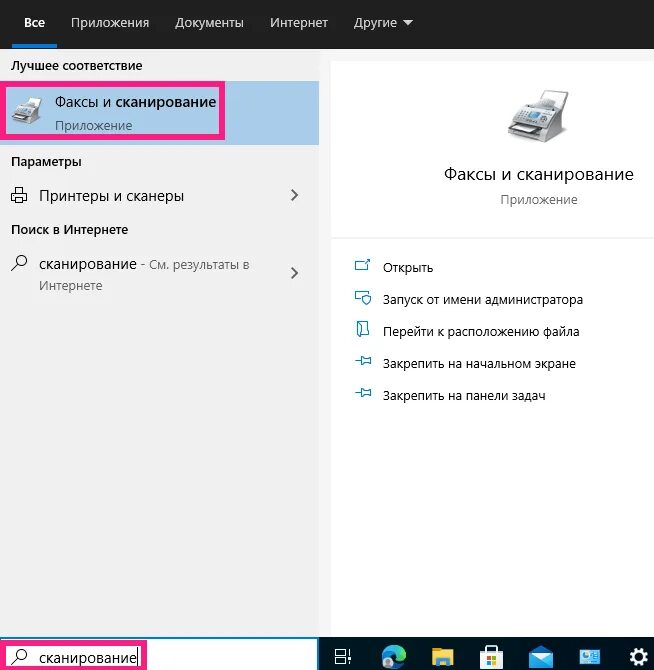This screenshot has height=670, width=654.
Task: Open File Explorer from the taskbar
Action: 443,657
